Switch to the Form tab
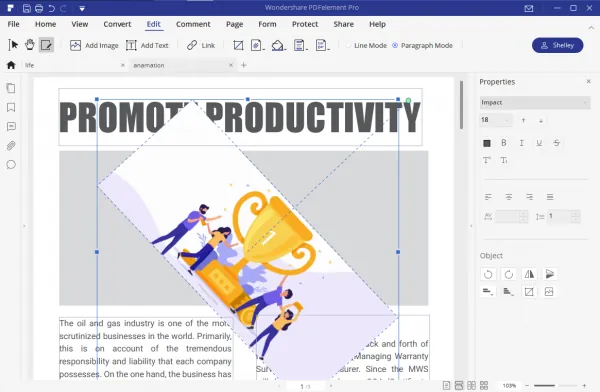The height and width of the screenshot is (392, 600). pyautogui.click(x=267, y=24)
